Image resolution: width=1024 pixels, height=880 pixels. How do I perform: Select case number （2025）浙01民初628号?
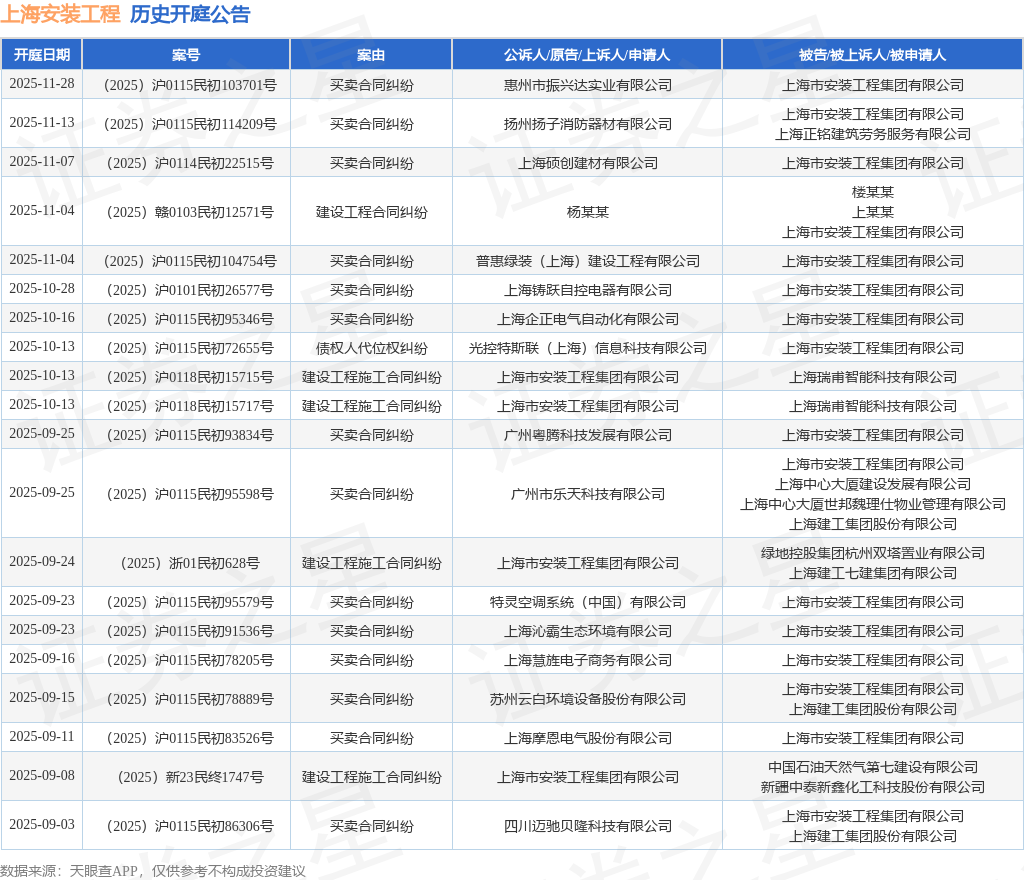(186, 563)
